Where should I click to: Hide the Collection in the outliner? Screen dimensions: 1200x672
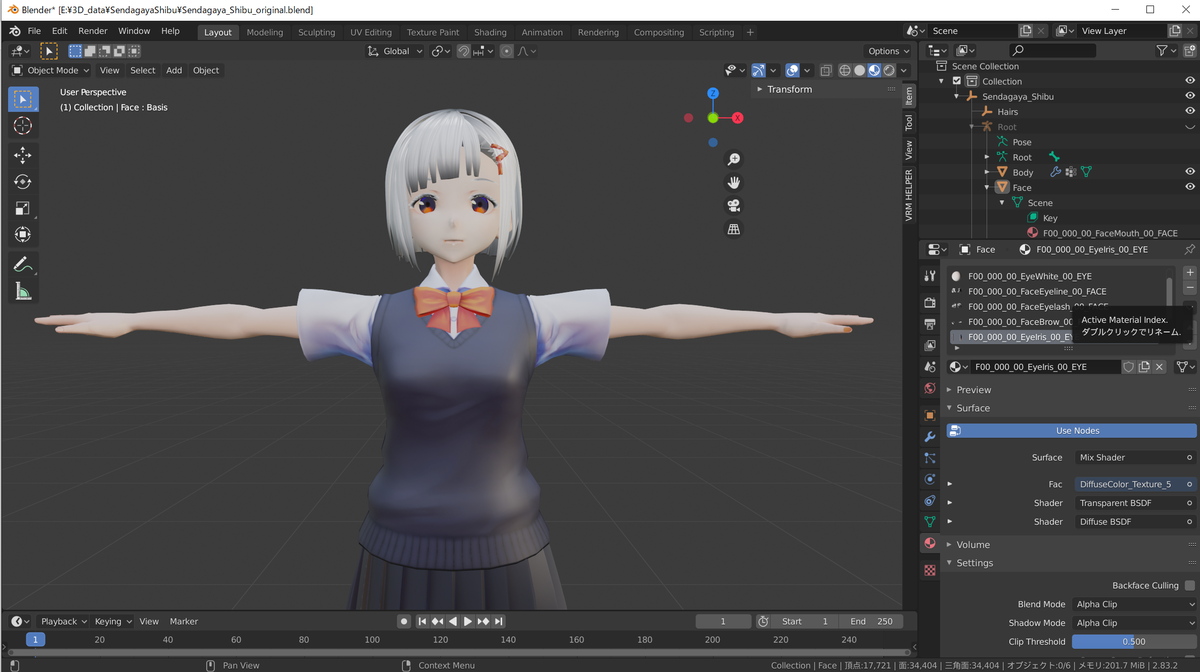[x=1190, y=81]
